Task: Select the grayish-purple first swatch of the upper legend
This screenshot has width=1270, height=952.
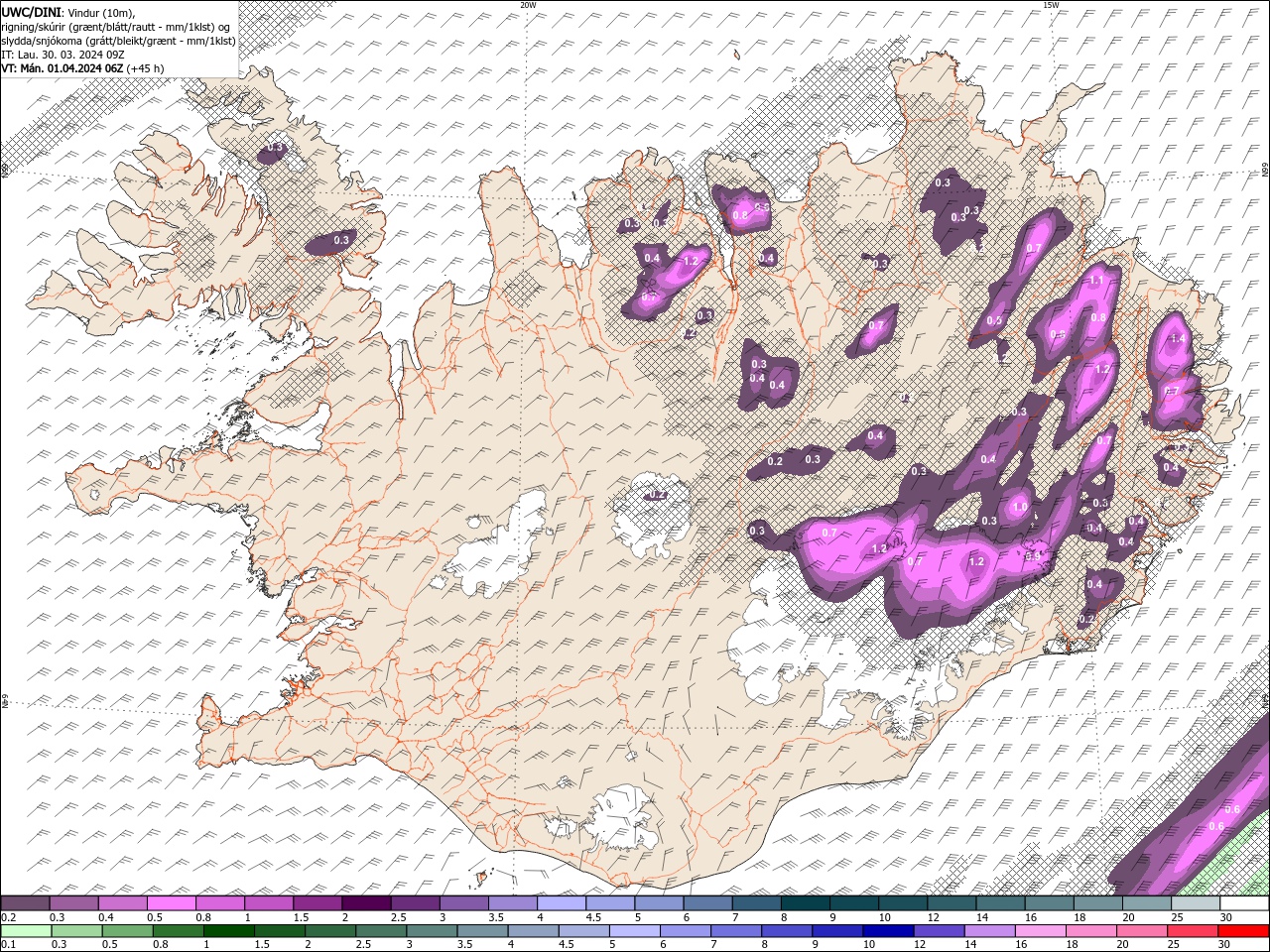Action: pos(25,903)
